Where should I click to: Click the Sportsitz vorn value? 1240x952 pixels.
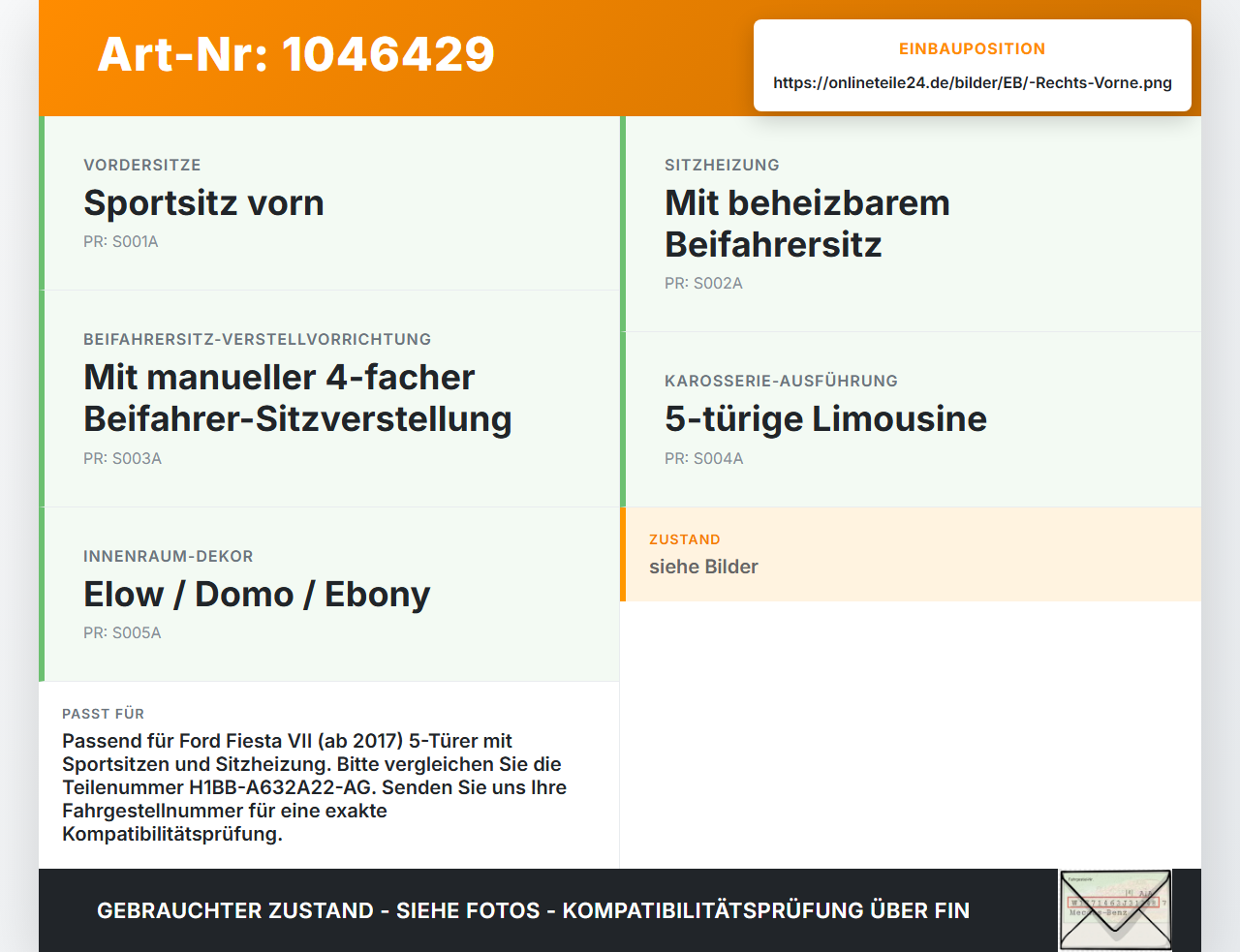(203, 202)
